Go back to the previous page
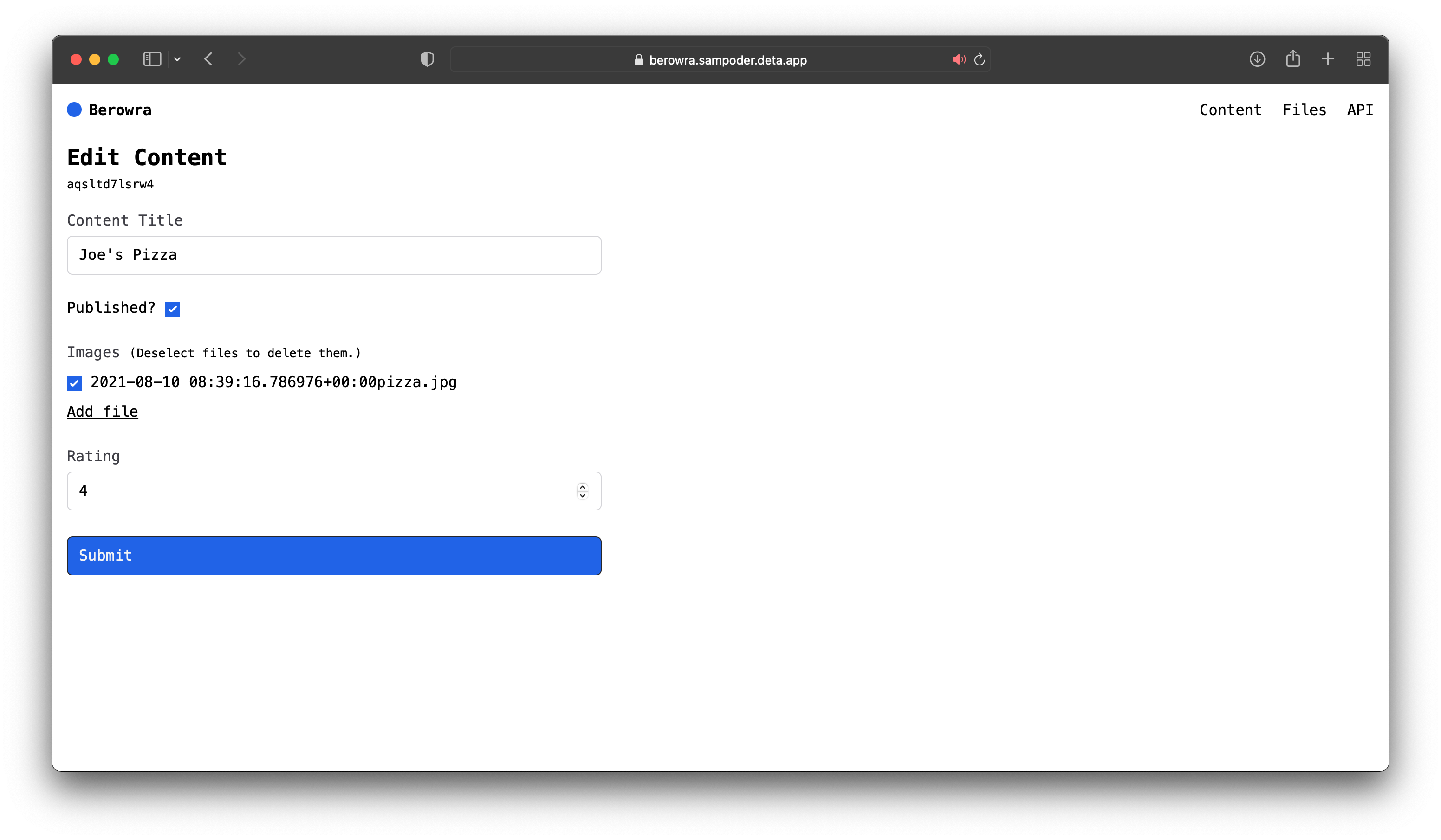Viewport: 1441px width, 840px height. coord(209,59)
